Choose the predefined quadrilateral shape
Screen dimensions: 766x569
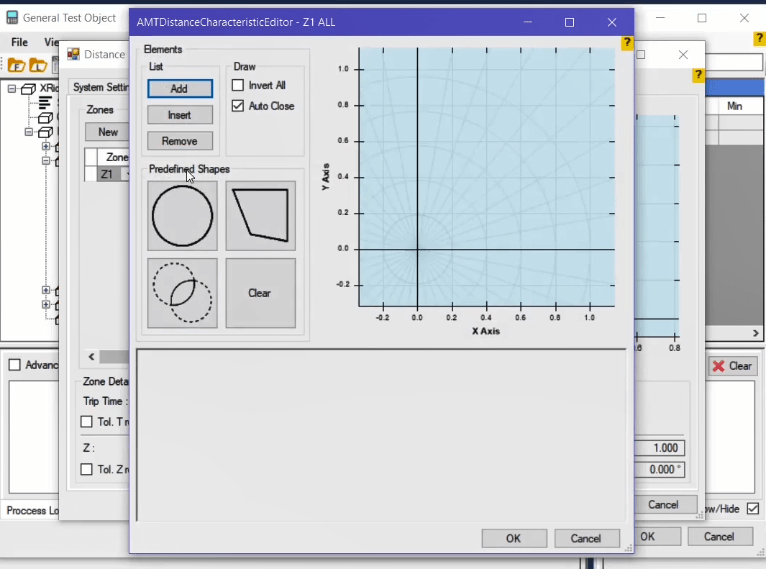[x=260, y=216]
